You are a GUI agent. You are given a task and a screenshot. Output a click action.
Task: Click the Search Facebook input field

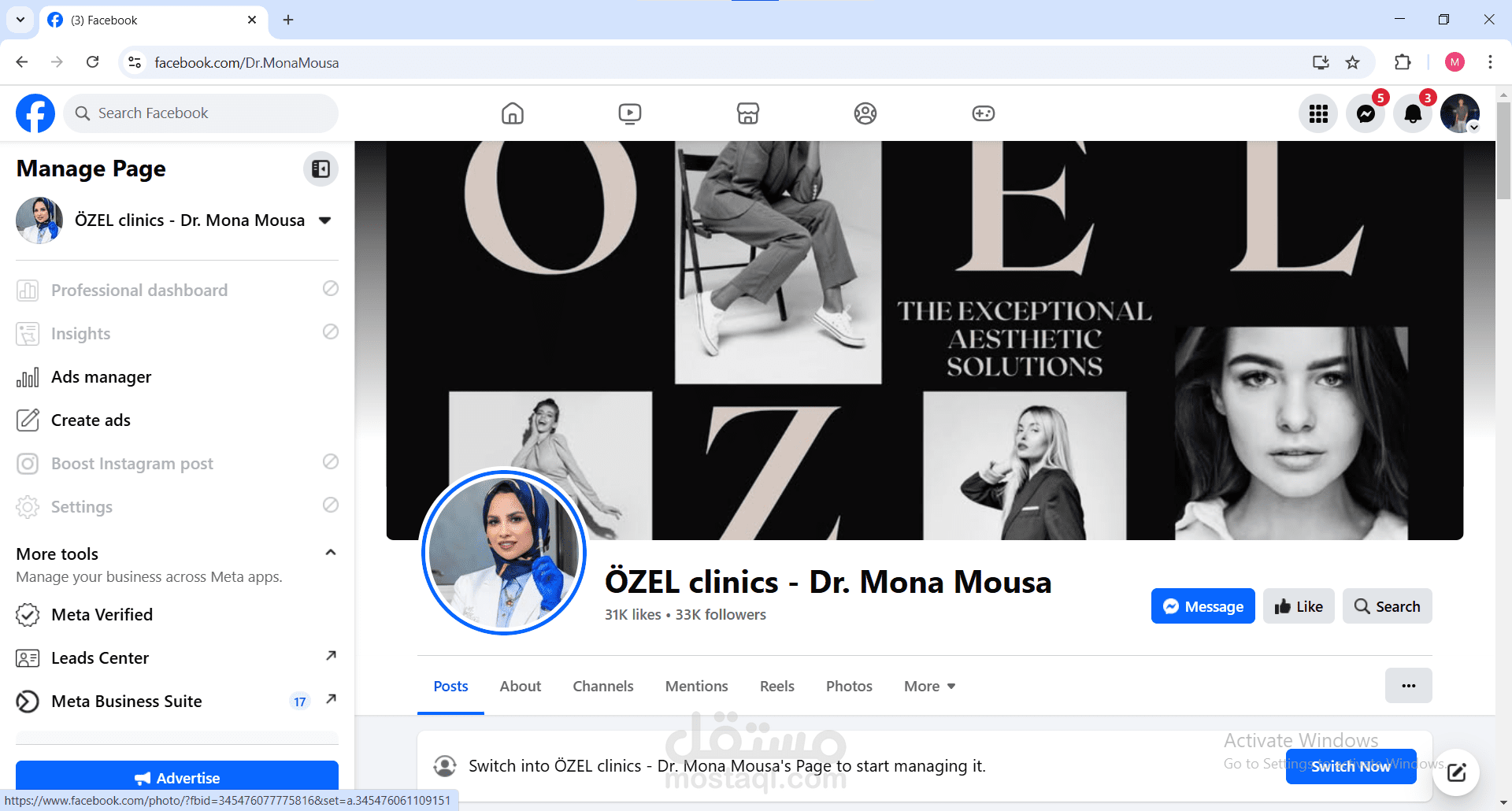[x=201, y=113]
